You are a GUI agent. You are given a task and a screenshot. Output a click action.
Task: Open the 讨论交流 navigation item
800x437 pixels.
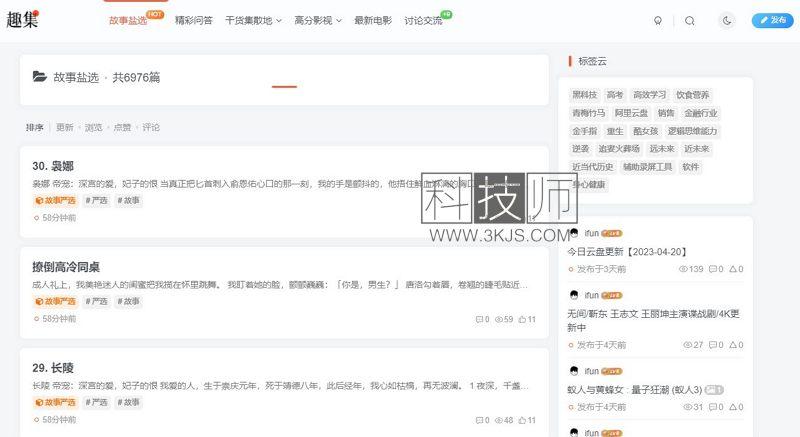[423, 20]
